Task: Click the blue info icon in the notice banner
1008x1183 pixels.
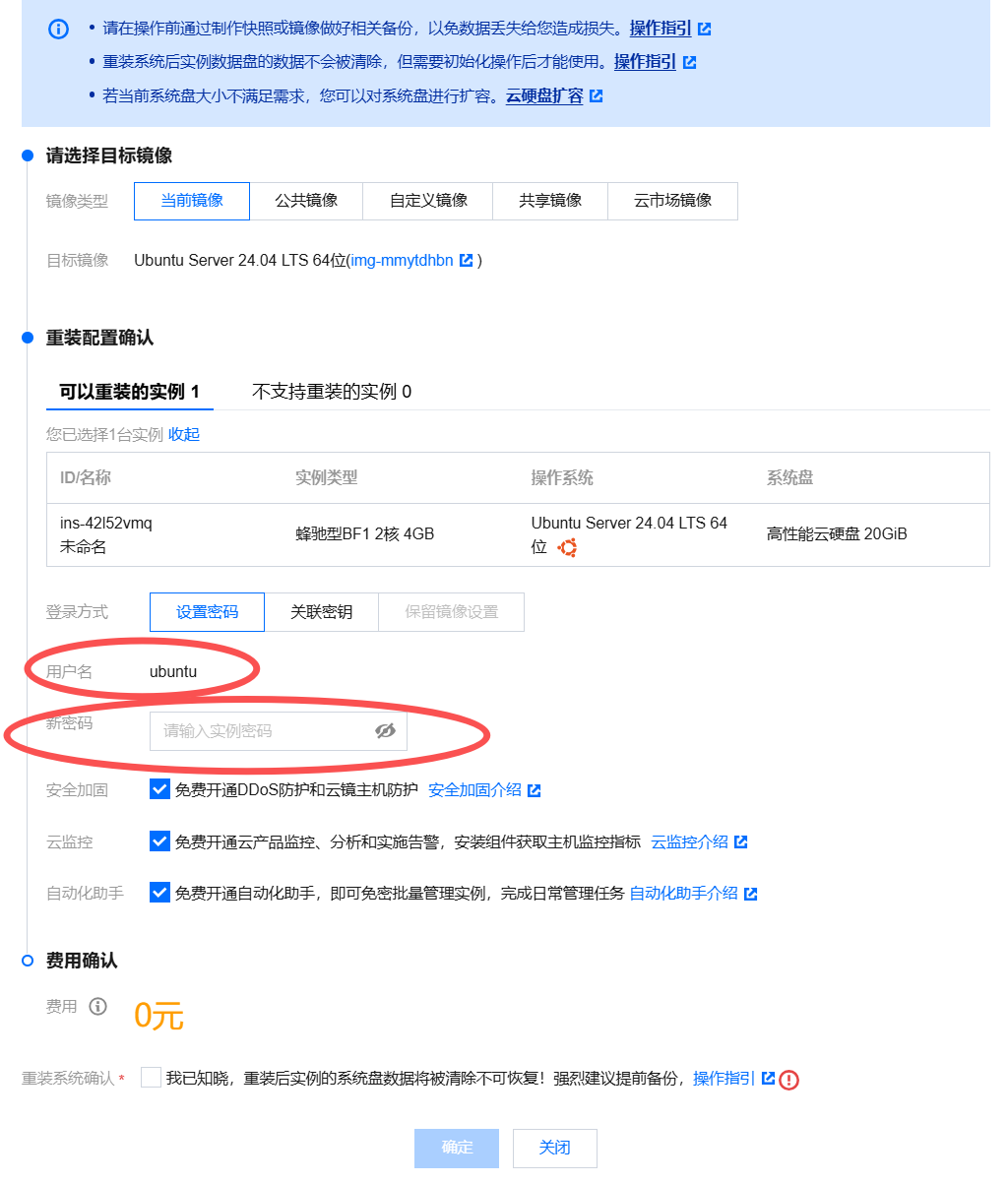Action: point(59,29)
